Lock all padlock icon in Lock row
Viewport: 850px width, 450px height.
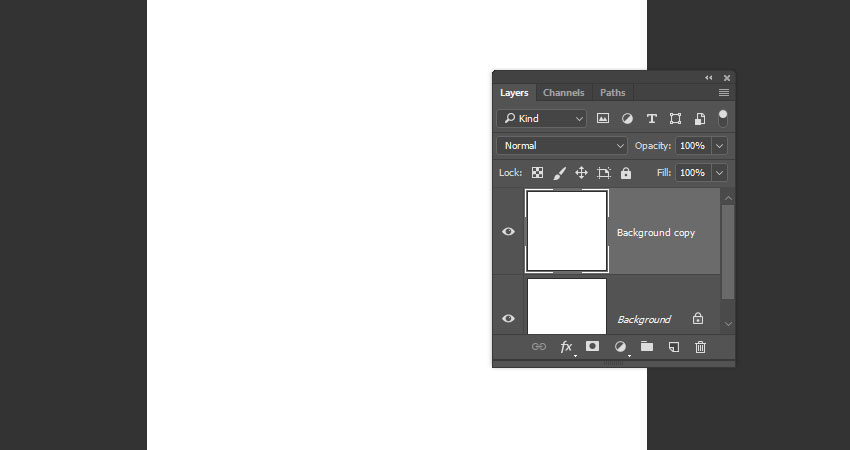[x=626, y=173]
